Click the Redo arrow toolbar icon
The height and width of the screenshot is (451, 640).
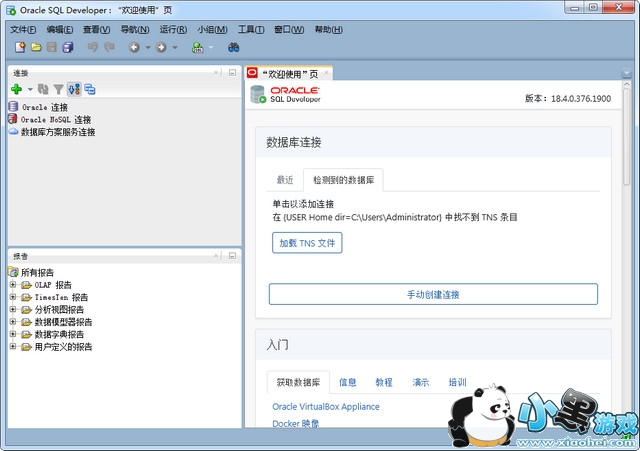109,47
